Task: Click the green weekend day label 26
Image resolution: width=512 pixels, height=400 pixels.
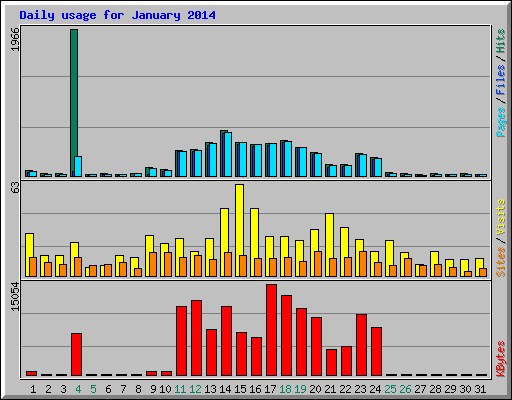Action: 405,389
